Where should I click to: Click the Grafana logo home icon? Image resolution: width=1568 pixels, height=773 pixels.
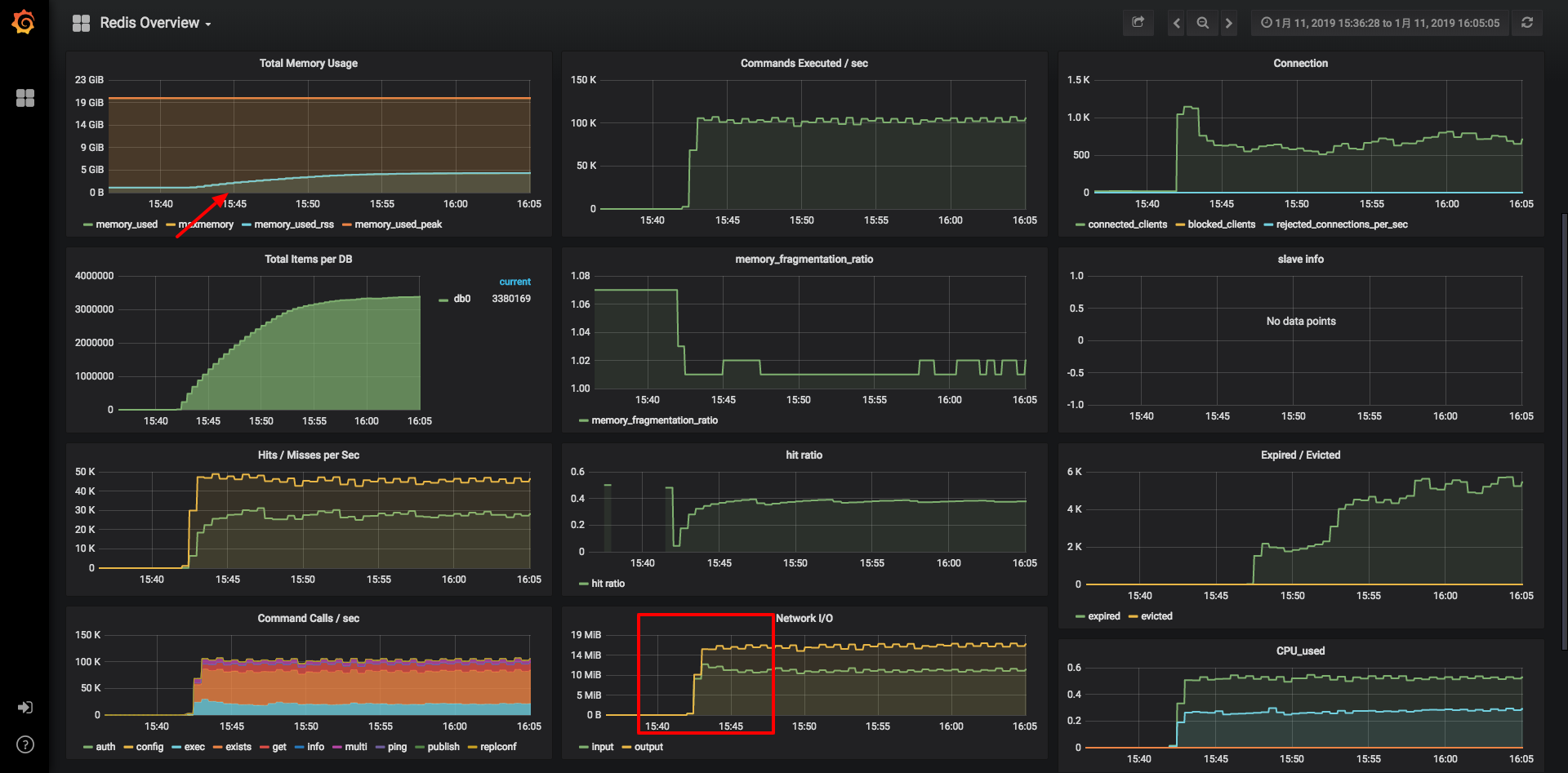24,22
